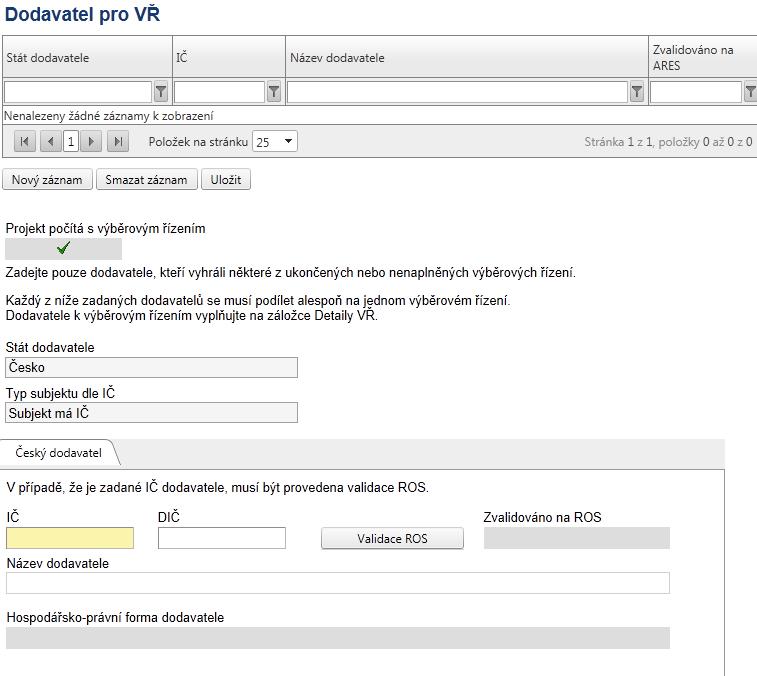
Task: Click 'Stránka 1 z 1' pager status text
Action: click(x=618, y=142)
